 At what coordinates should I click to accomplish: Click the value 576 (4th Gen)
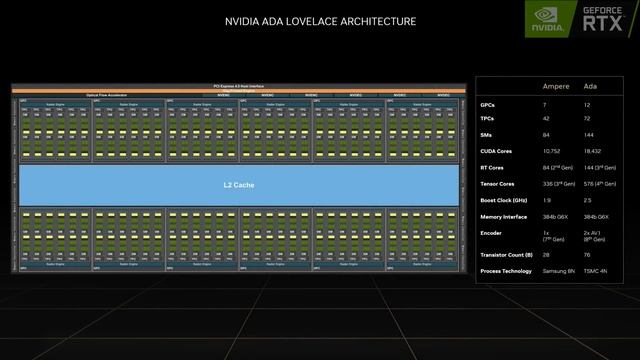[600, 184]
